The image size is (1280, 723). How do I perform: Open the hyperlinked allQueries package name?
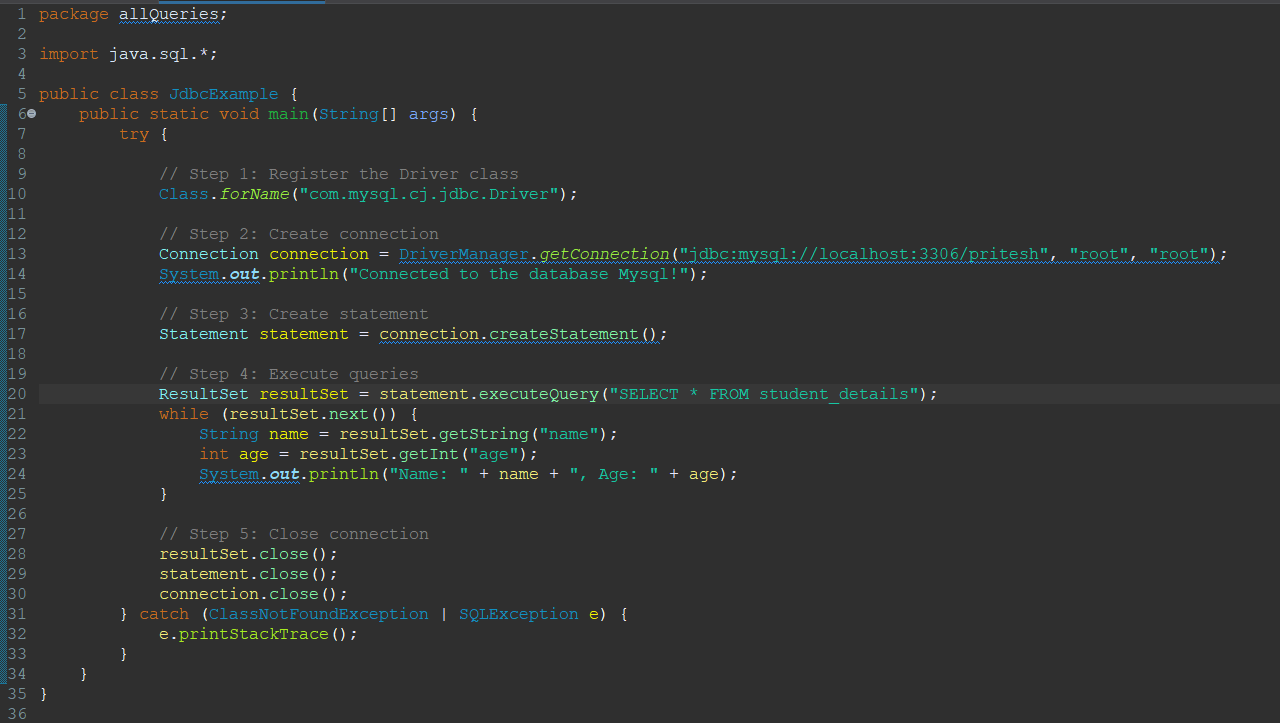pos(168,14)
